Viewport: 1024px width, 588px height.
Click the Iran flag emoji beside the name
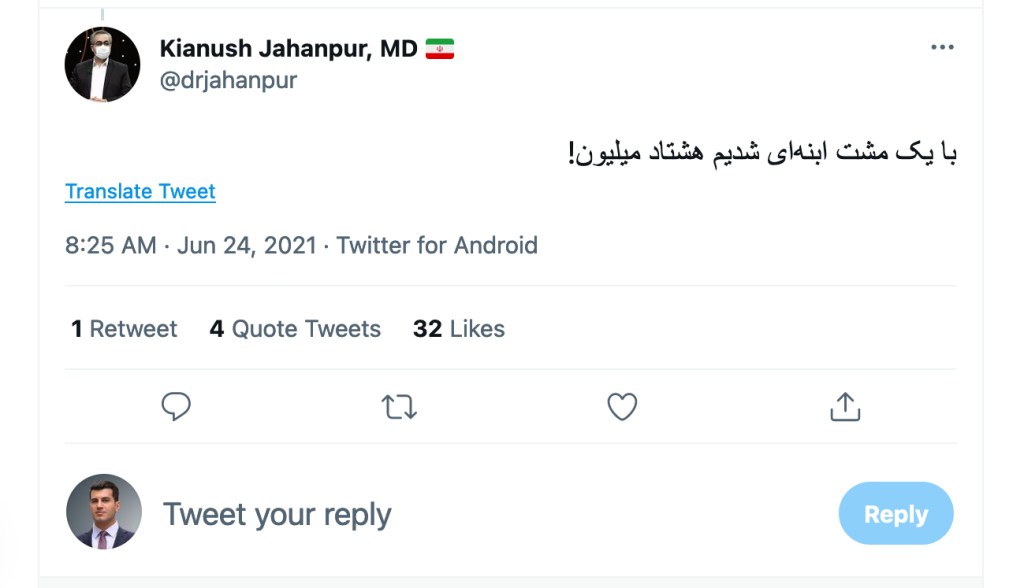tap(440, 49)
